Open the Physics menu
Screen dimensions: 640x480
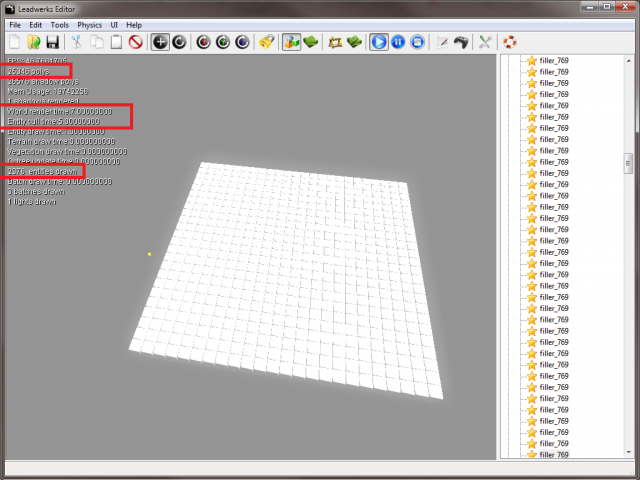tap(90, 24)
